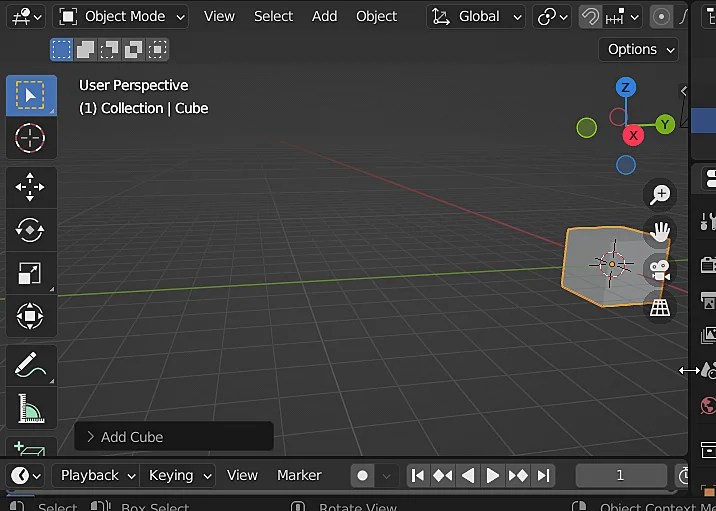
Task: Click the red X axis gizmo
Action: (x=633, y=135)
